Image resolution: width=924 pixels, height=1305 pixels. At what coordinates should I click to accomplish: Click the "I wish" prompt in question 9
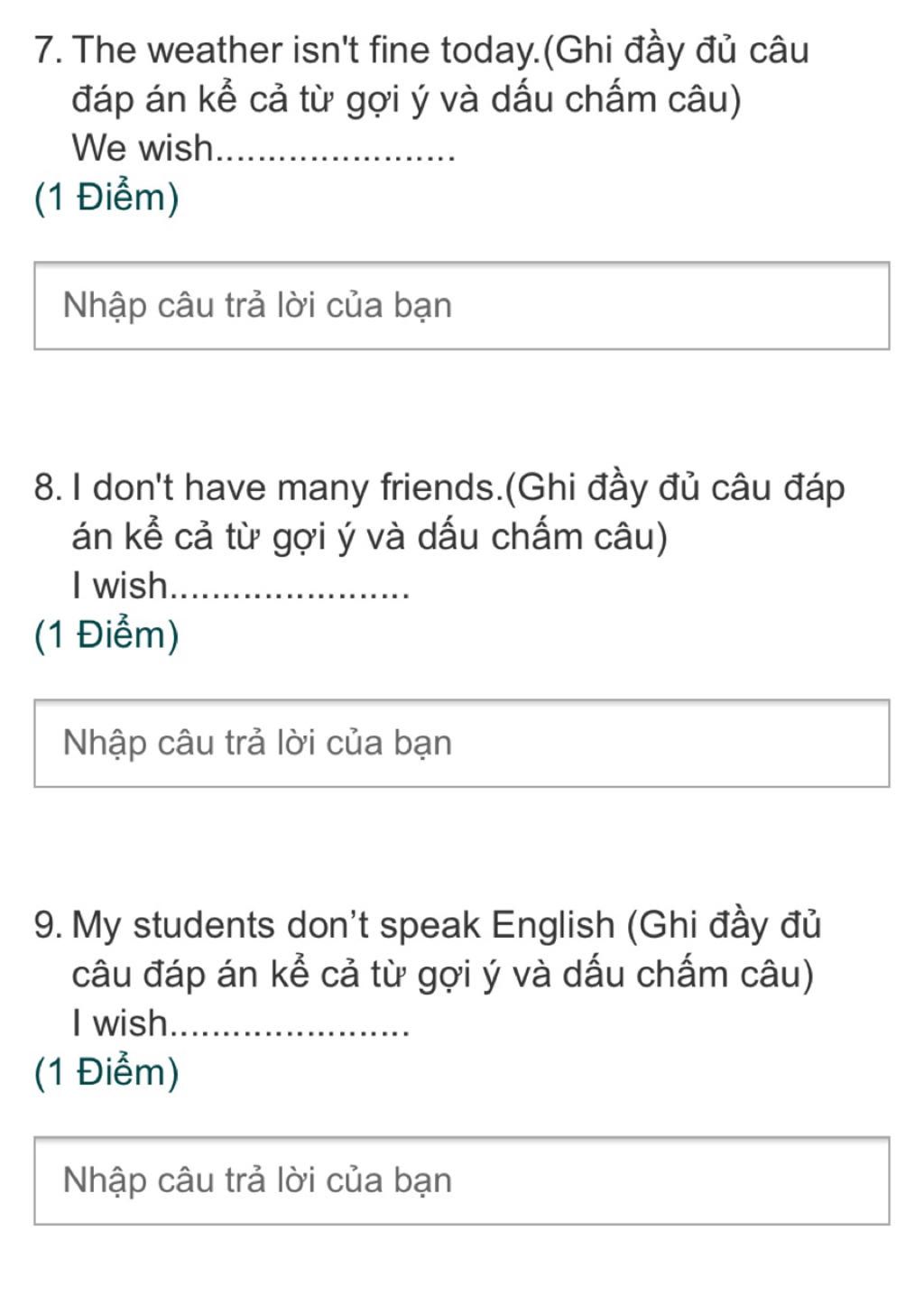120,1023
